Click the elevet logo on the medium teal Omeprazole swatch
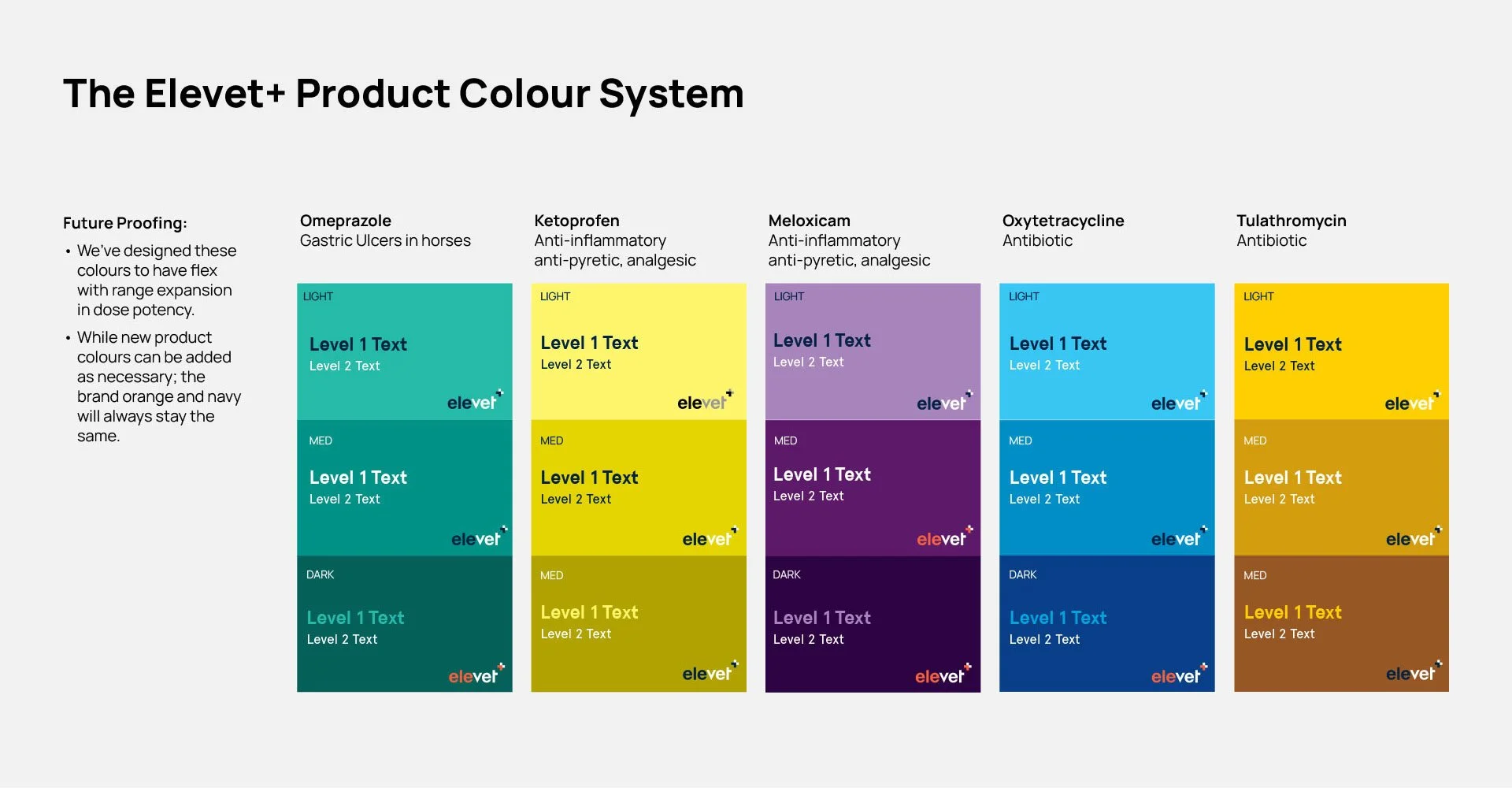This screenshot has height=788, width=1512. coord(479,537)
